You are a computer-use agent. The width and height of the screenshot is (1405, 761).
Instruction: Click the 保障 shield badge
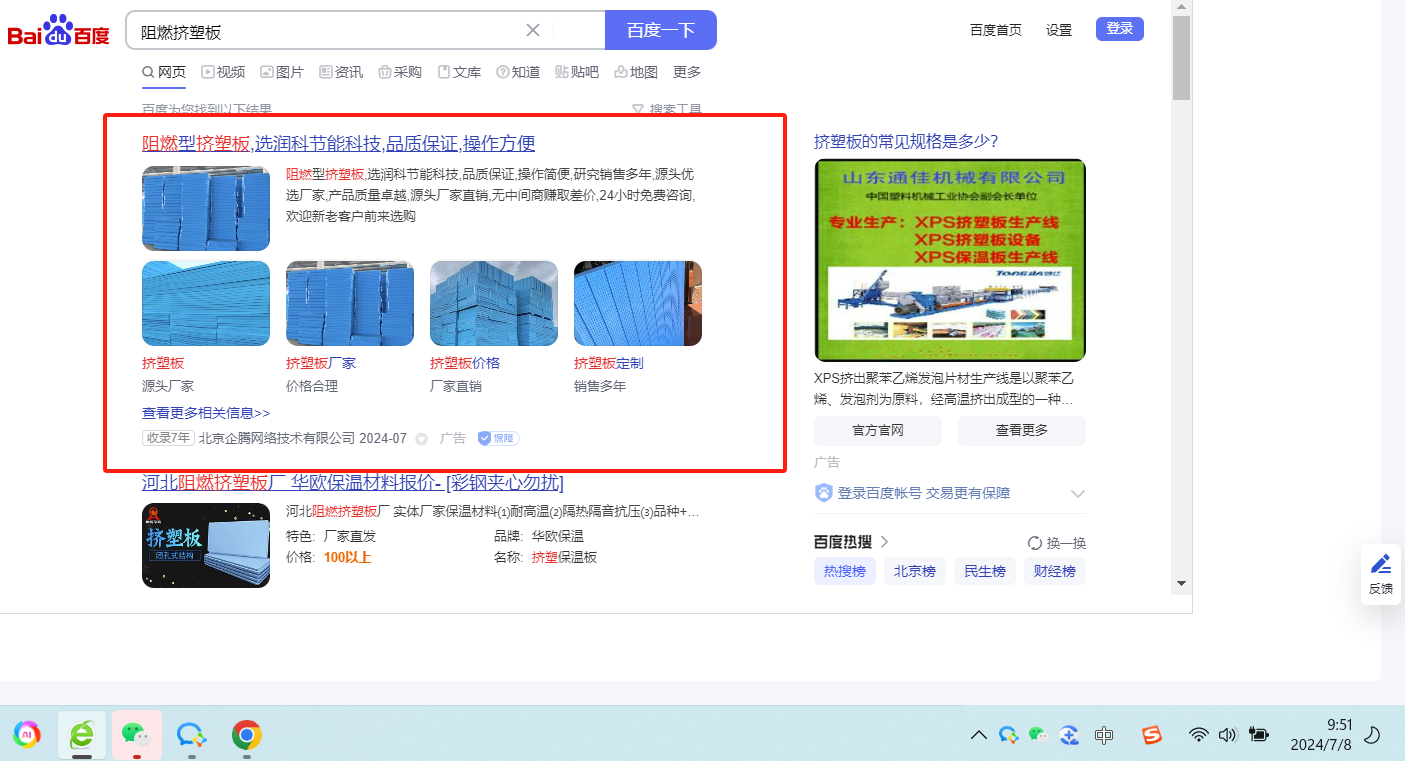(x=498, y=438)
